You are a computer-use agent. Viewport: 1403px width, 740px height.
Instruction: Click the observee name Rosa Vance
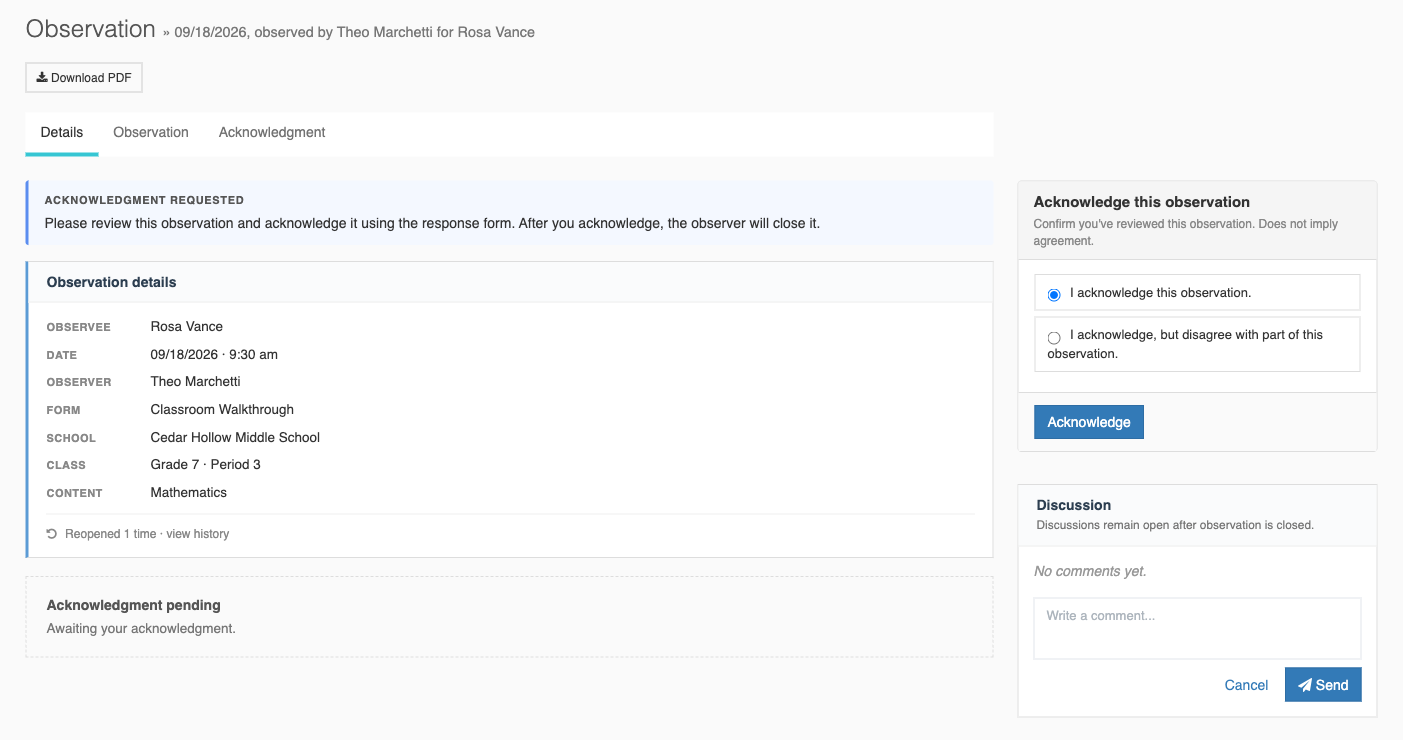(x=187, y=327)
